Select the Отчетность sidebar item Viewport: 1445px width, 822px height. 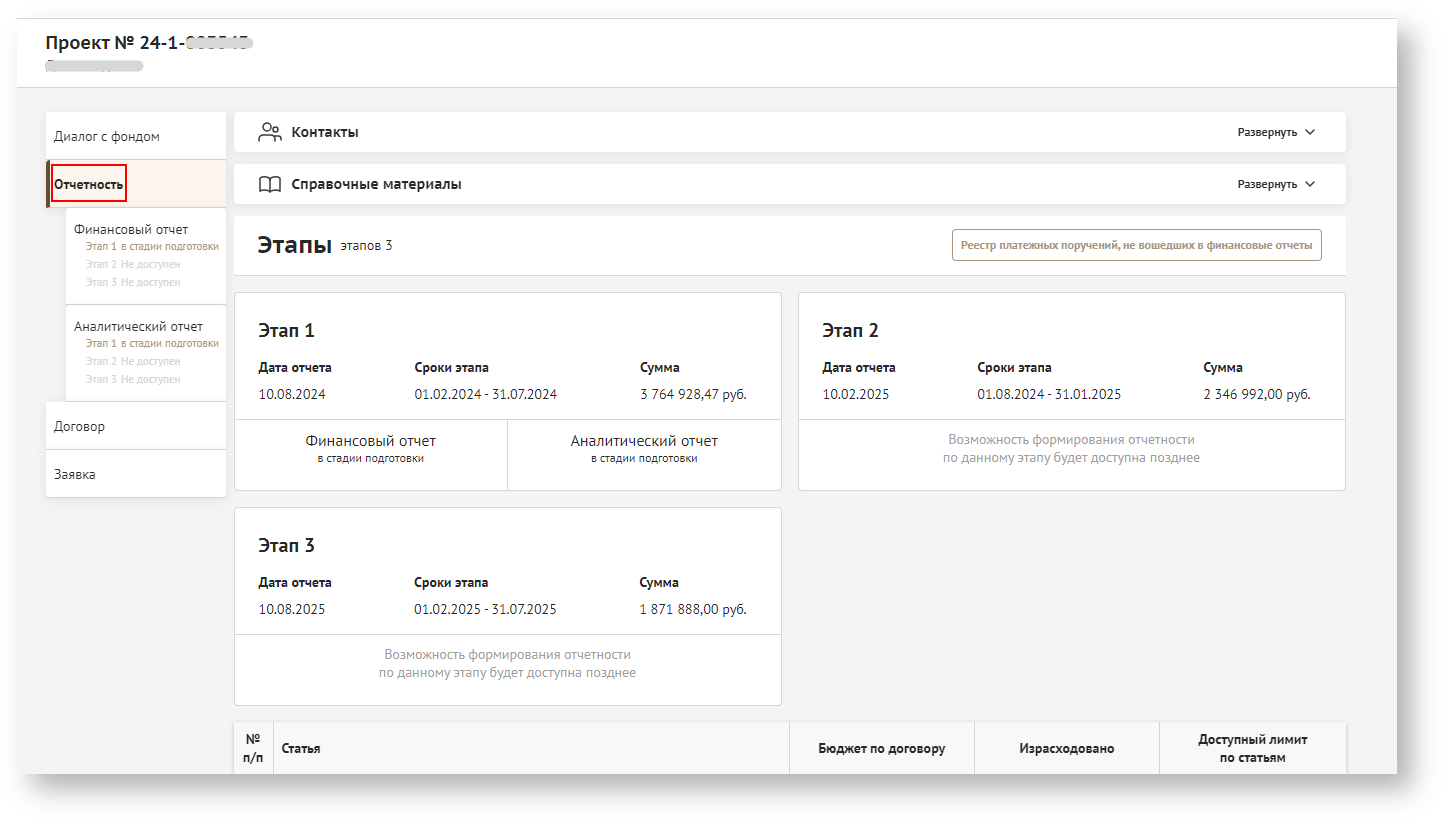pos(89,184)
